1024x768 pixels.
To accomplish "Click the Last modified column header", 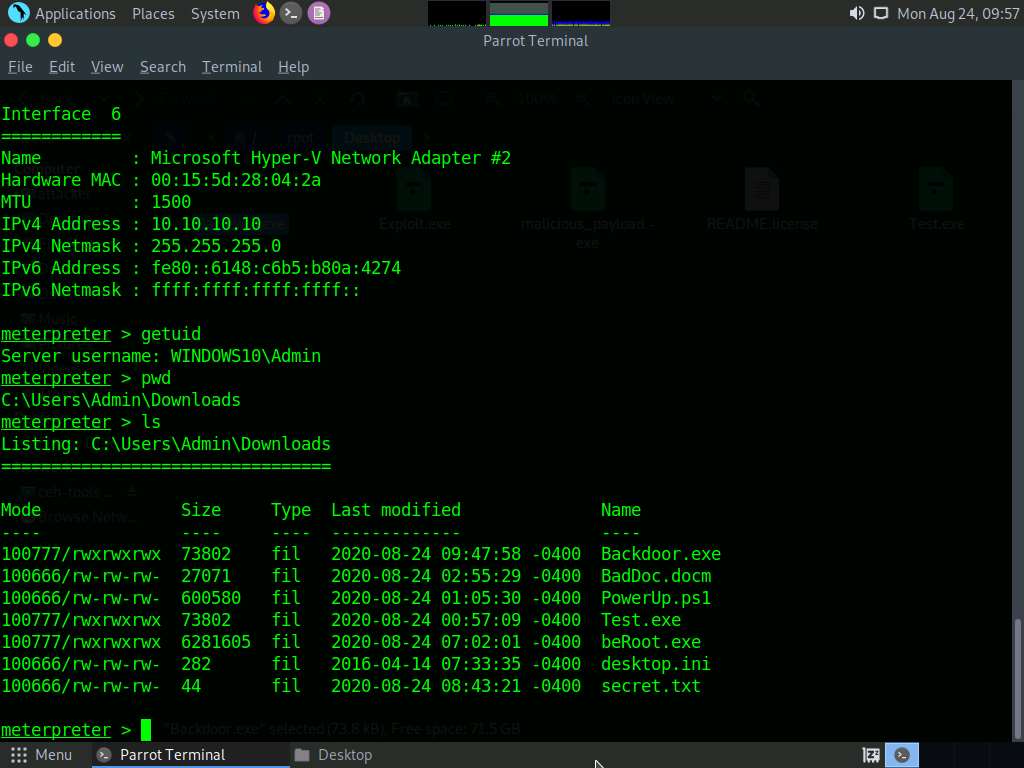I will 396,510.
